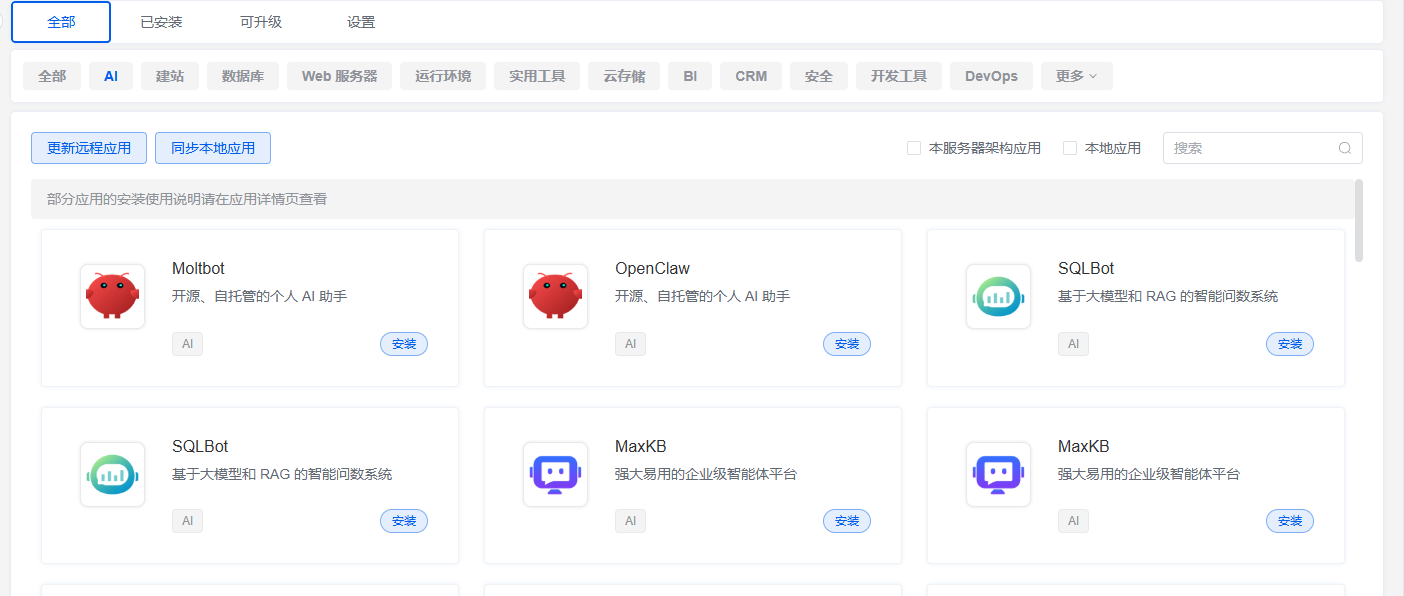This screenshot has height=596, width=1404.
Task: Click the 搜索 input field
Action: pyautogui.click(x=1250, y=148)
